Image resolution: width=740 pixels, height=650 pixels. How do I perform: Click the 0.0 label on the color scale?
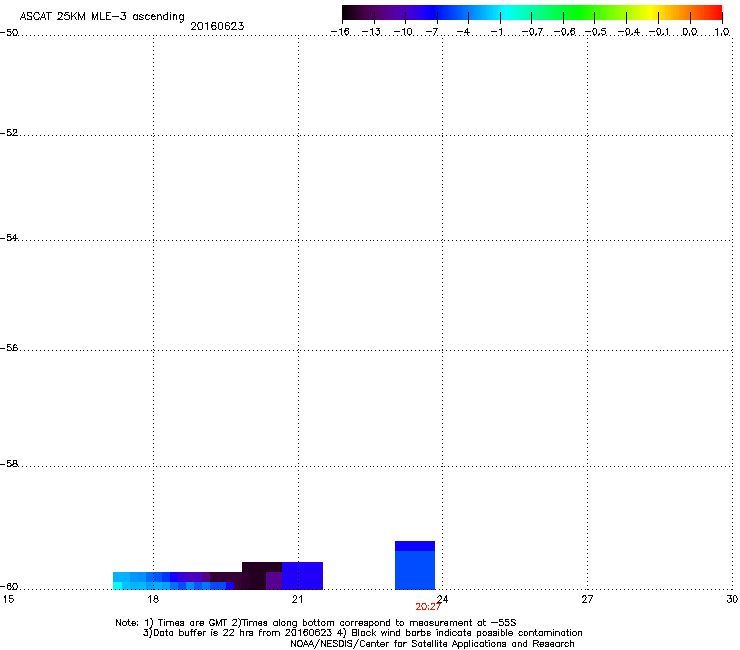(690, 32)
